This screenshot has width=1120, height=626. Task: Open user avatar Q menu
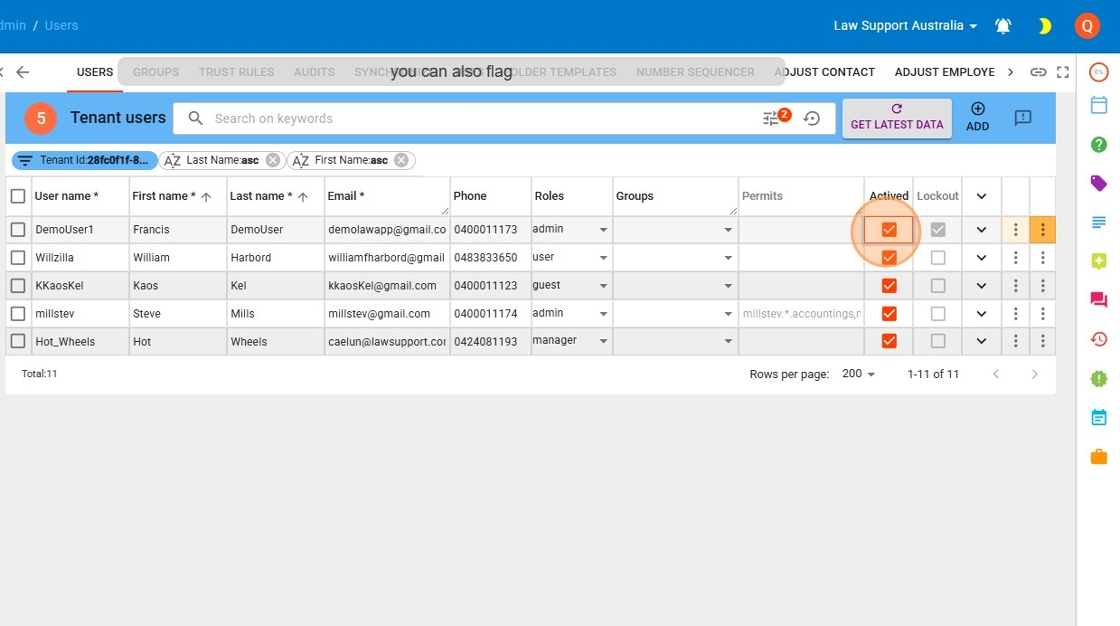tap(1087, 26)
